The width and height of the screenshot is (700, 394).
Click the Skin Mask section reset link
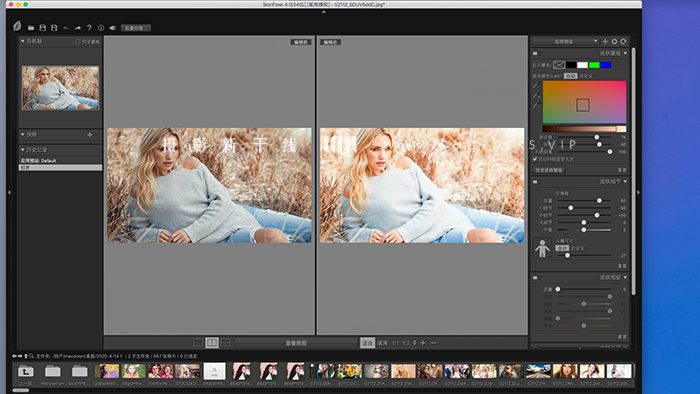(622, 170)
